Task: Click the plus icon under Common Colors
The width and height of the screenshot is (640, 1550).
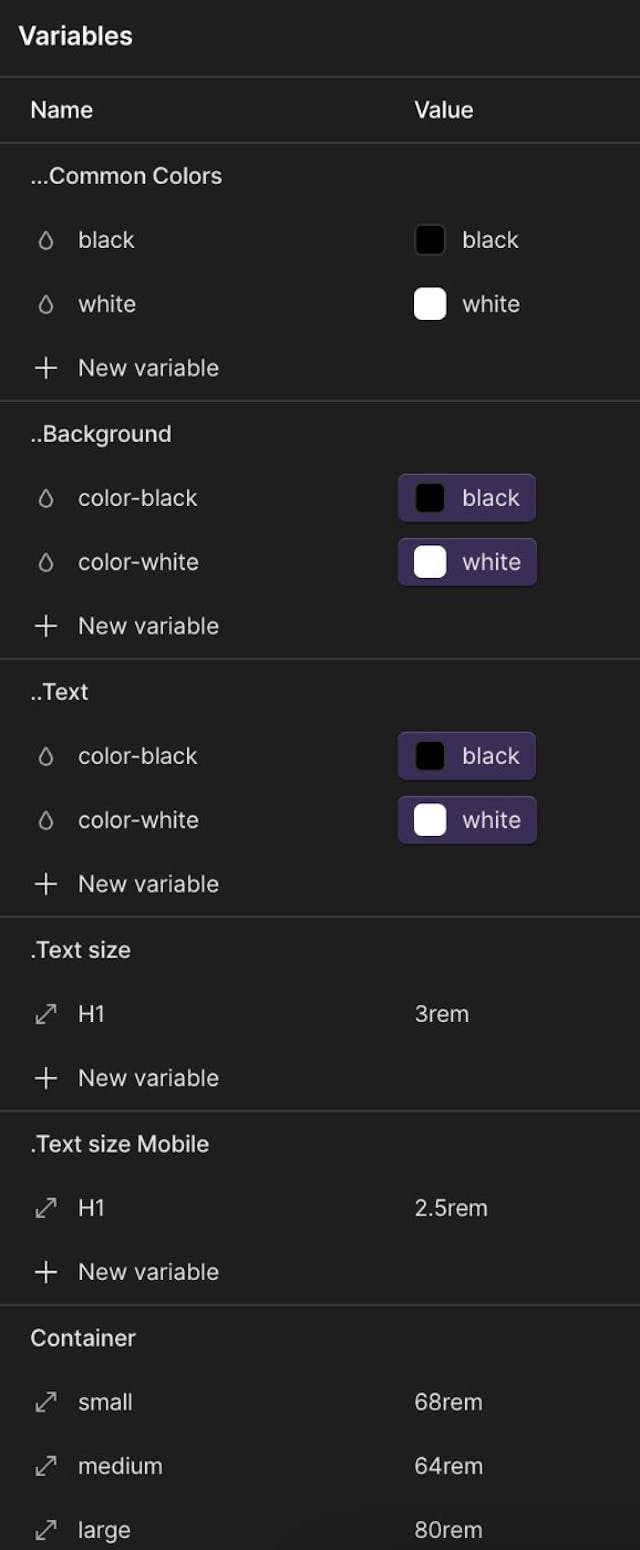Action: pyautogui.click(x=46, y=368)
